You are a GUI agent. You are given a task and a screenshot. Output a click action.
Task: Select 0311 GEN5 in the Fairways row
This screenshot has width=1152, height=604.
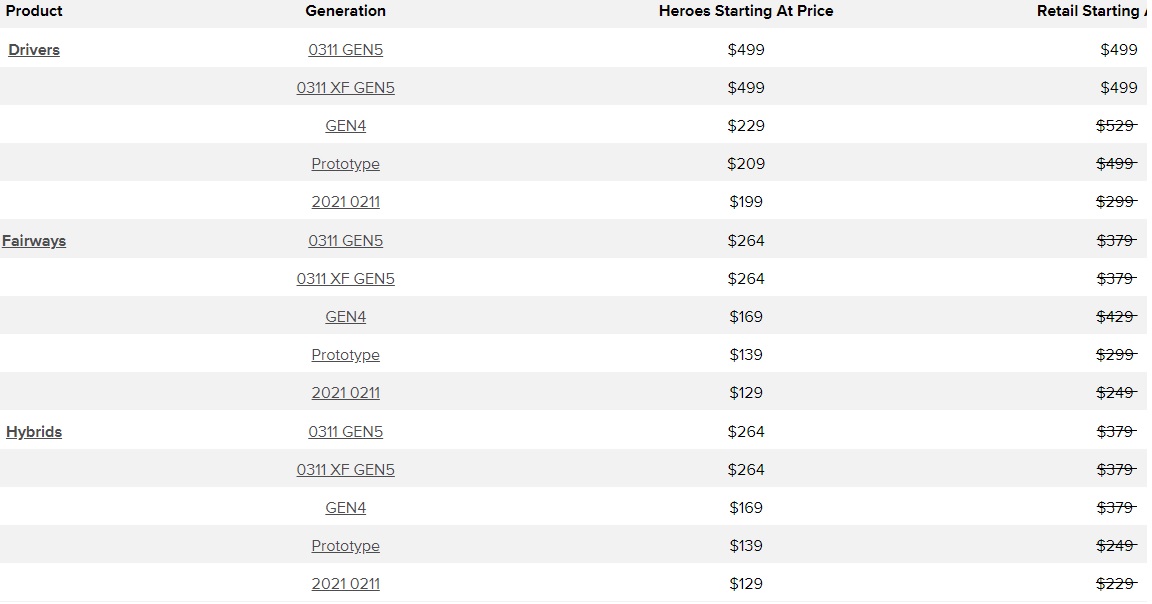point(345,241)
